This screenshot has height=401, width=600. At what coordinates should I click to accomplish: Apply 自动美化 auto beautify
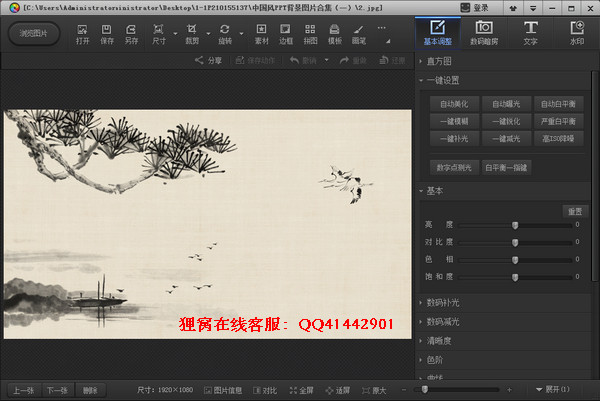click(x=454, y=104)
